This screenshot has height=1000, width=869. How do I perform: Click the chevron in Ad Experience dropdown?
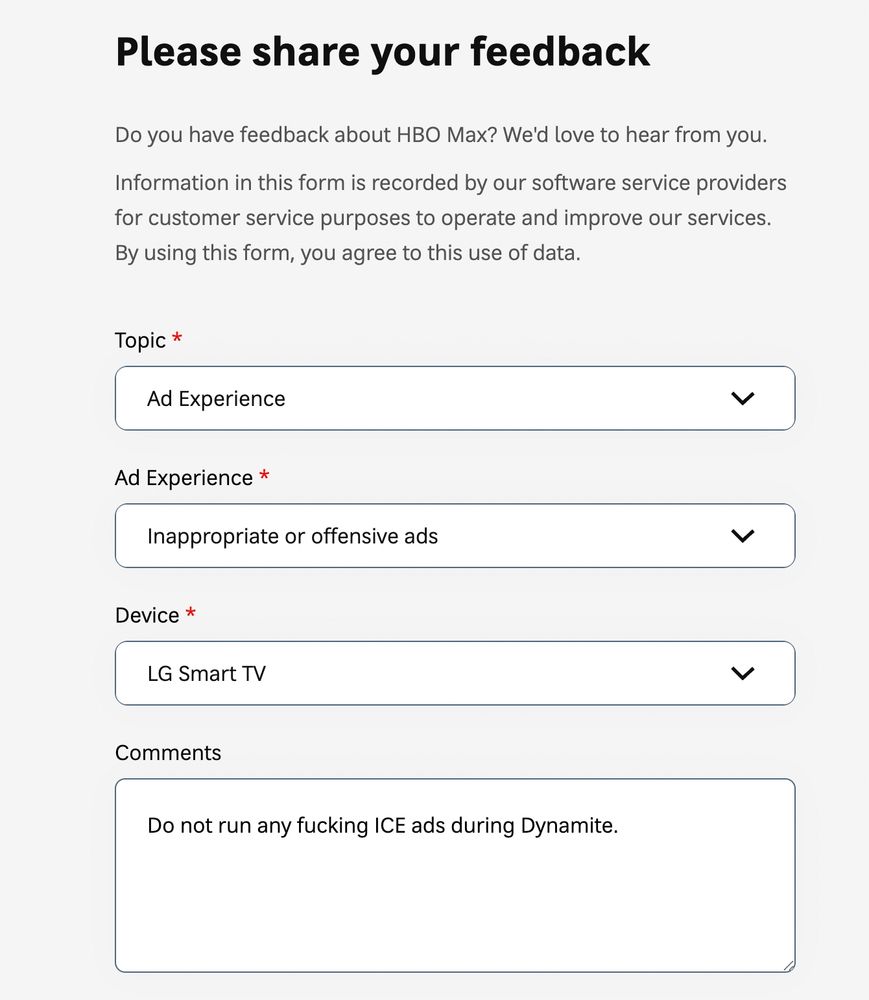(742, 536)
